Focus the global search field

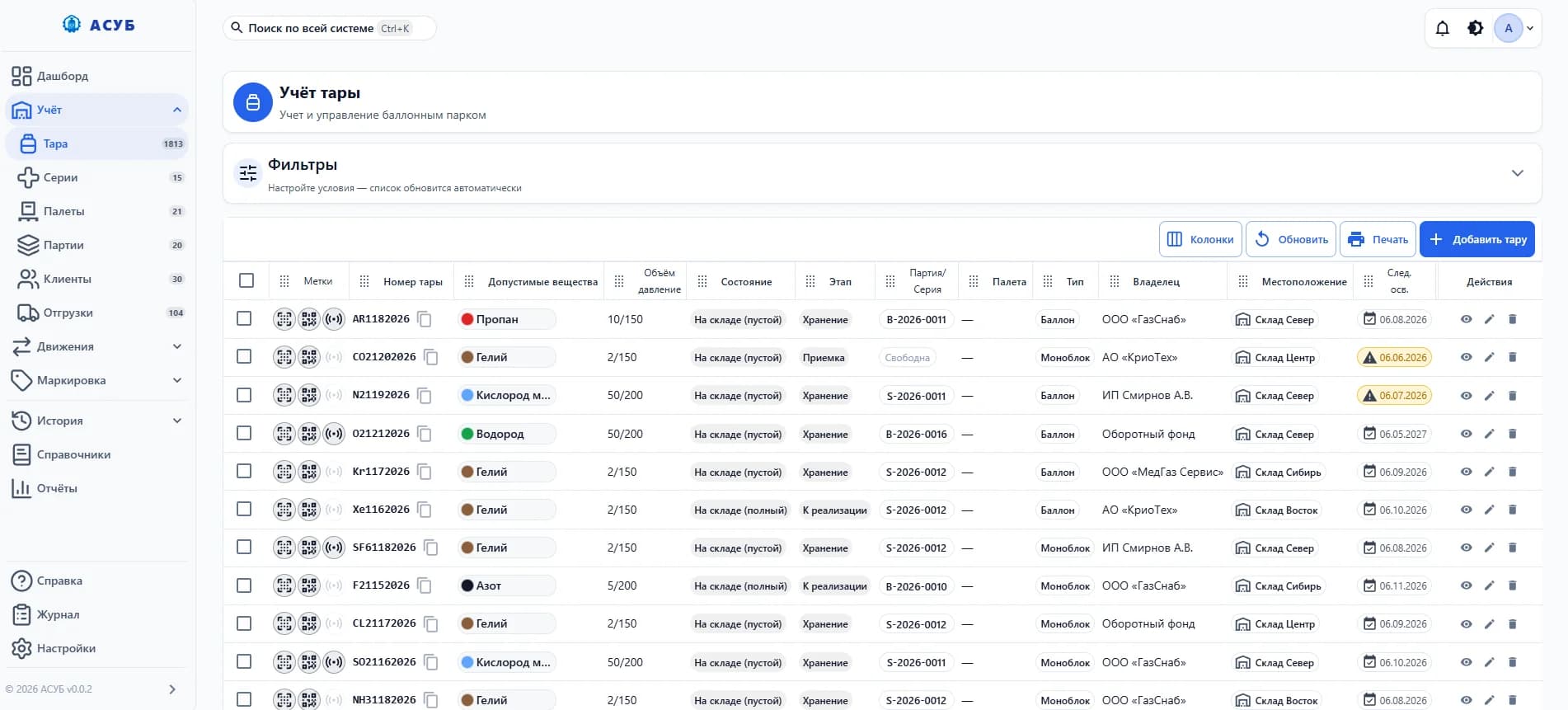[x=329, y=28]
